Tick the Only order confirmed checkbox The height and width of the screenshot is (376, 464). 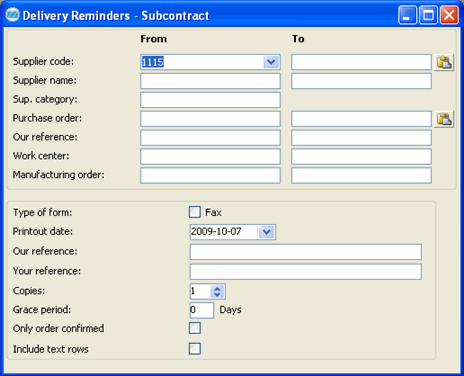point(195,328)
